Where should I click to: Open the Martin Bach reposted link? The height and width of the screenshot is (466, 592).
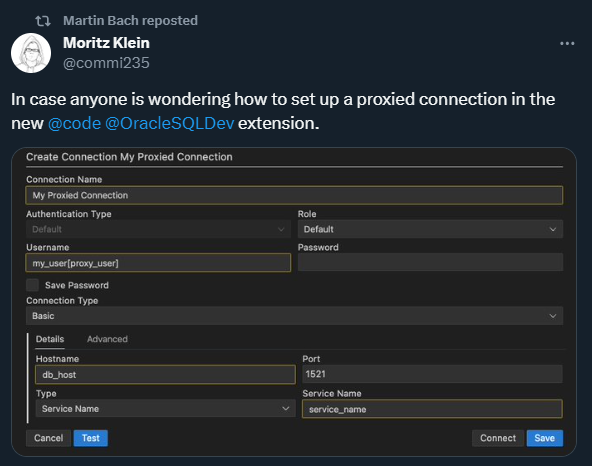[x=130, y=20]
